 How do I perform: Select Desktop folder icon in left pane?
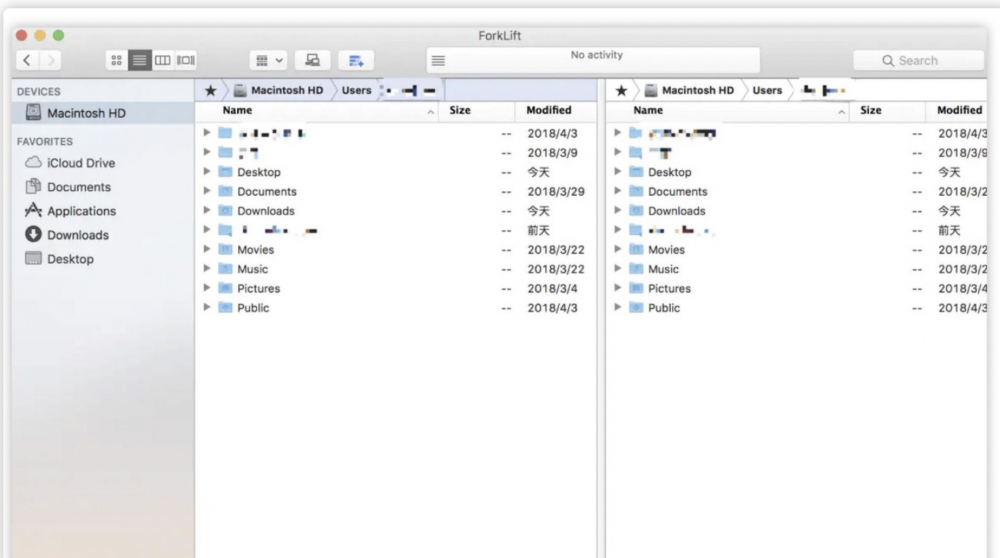point(225,172)
